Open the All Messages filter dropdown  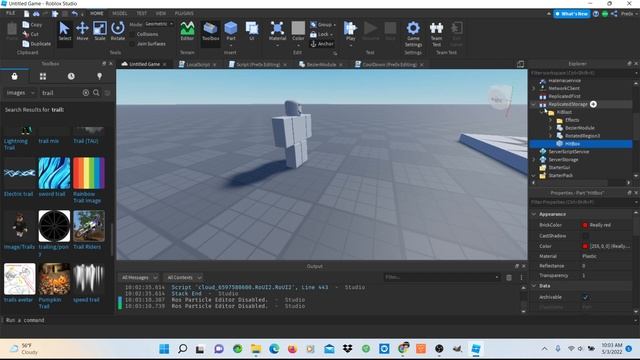coord(139,278)
